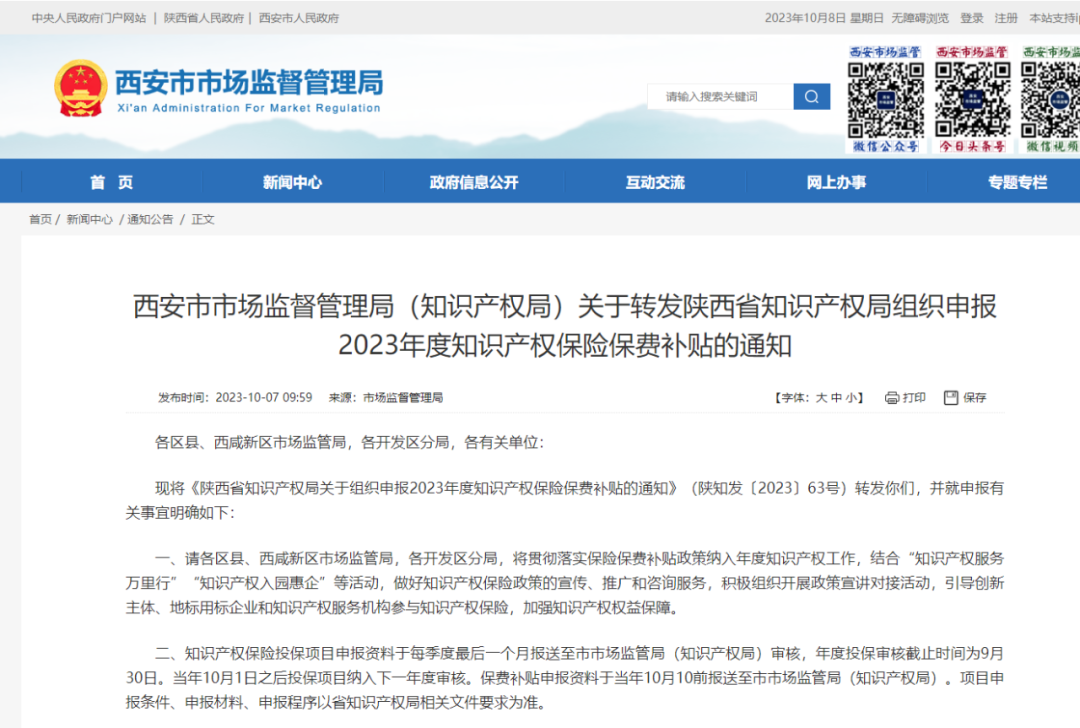Image resolution: width=1080 pixels, height=728 pixels.
Task: Switch to the 新闻中心 menu
Action: [x=291, y=180]
